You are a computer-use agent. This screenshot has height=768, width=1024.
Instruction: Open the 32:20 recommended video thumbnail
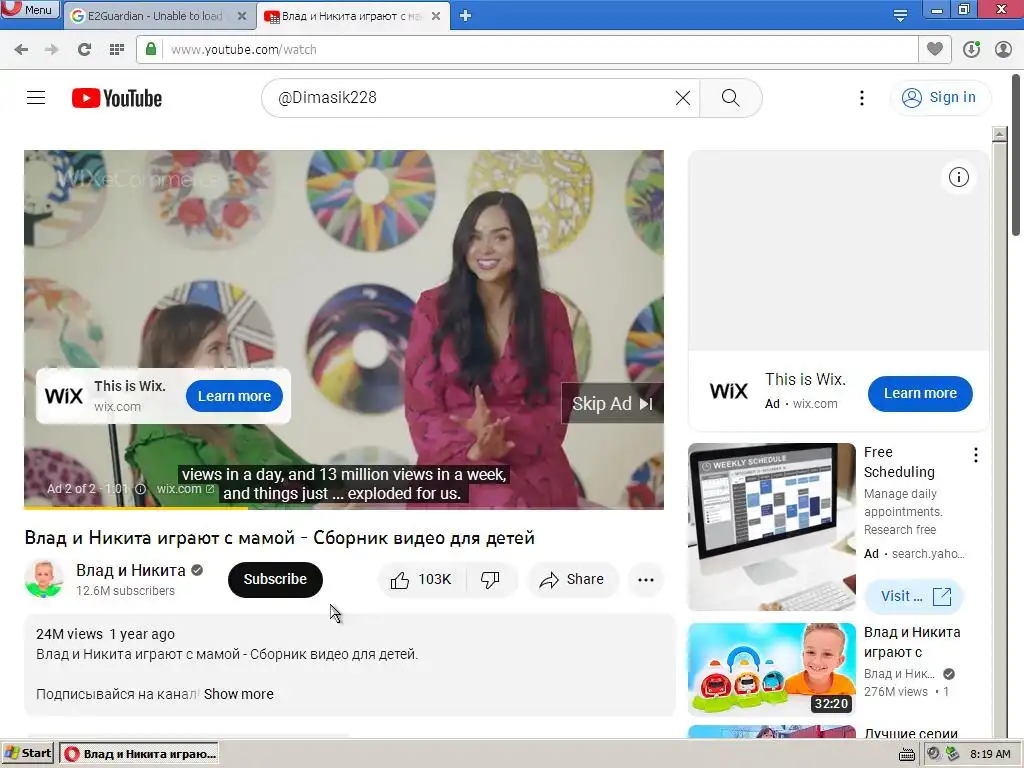click(772, 669)
